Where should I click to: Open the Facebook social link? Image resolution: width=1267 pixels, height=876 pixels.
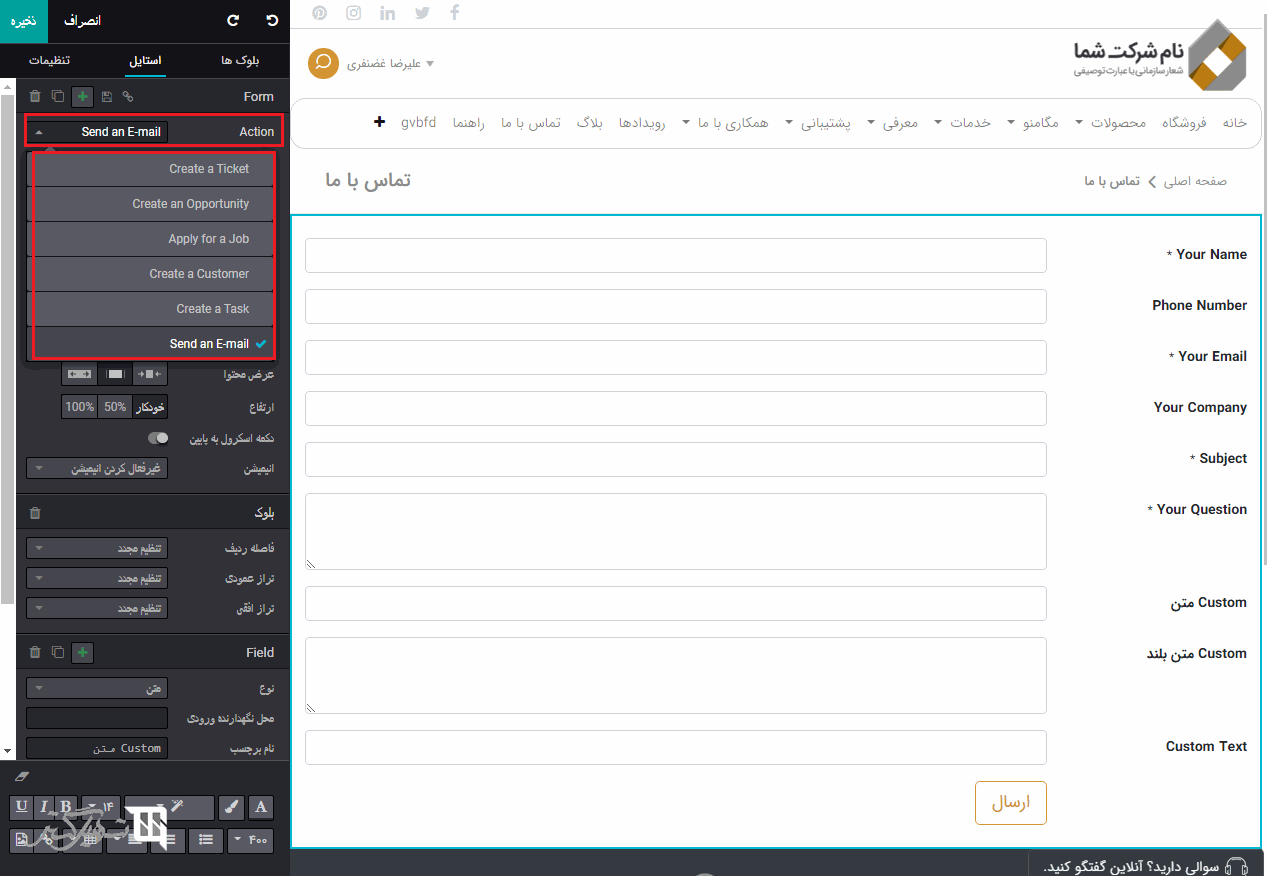(455, 13)
